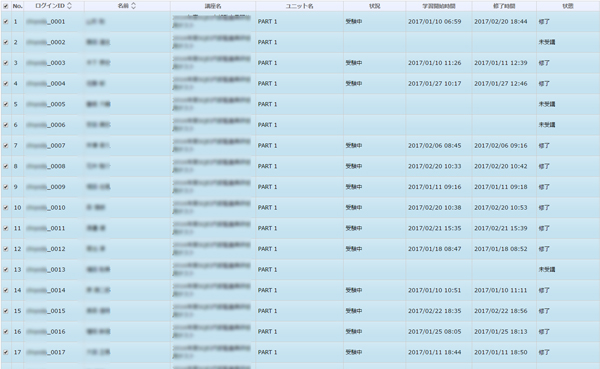Select login ID ending in _0012

pyautogui.click(x=46, y=249)
